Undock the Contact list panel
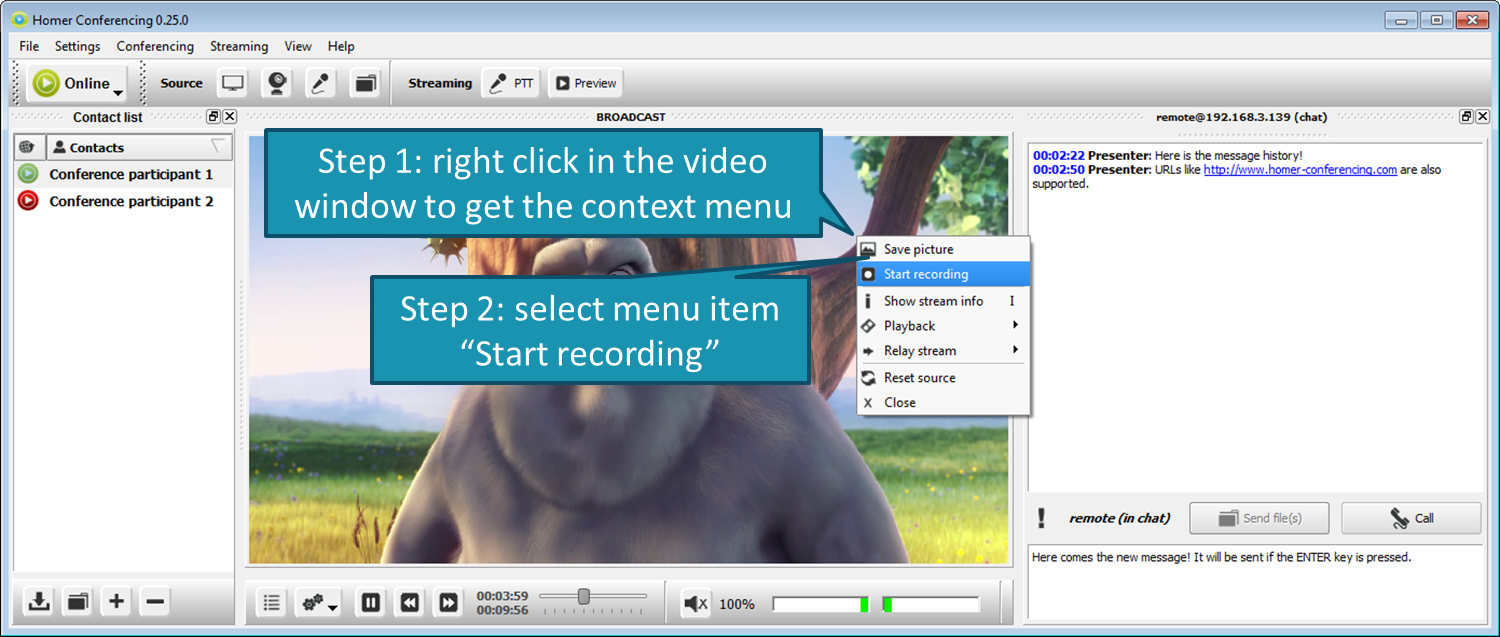 click(x=213, y=117)
